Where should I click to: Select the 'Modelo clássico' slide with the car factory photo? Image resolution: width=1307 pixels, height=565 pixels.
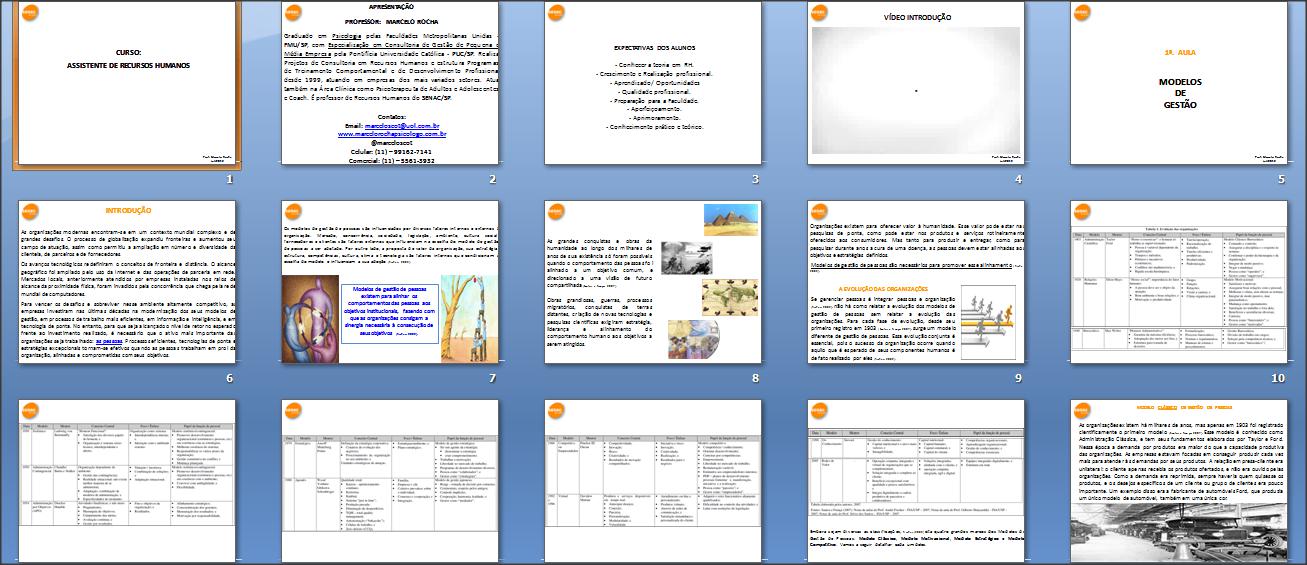click(x=1179, y=482)
